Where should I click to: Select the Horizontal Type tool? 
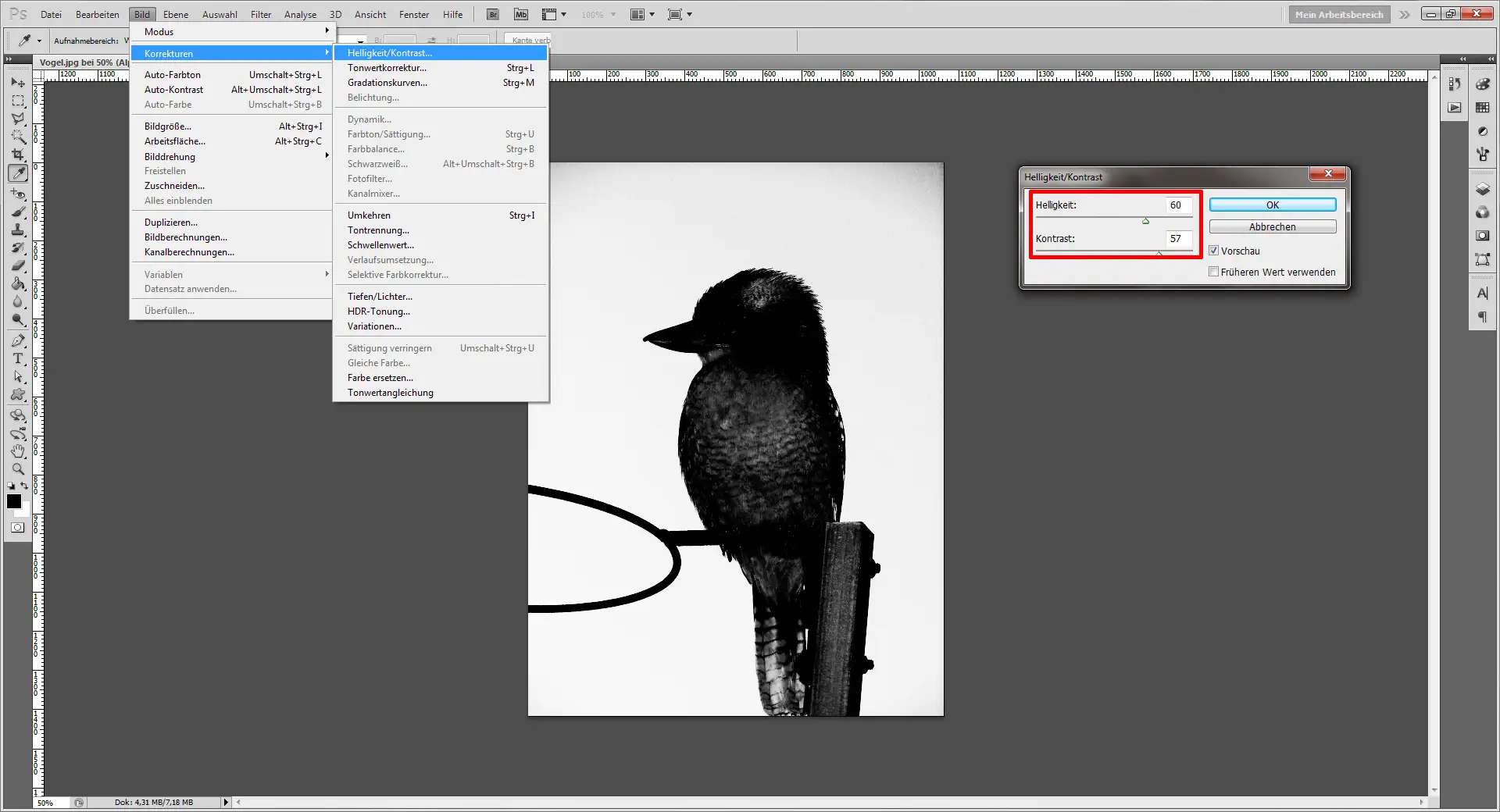point(17,360)
